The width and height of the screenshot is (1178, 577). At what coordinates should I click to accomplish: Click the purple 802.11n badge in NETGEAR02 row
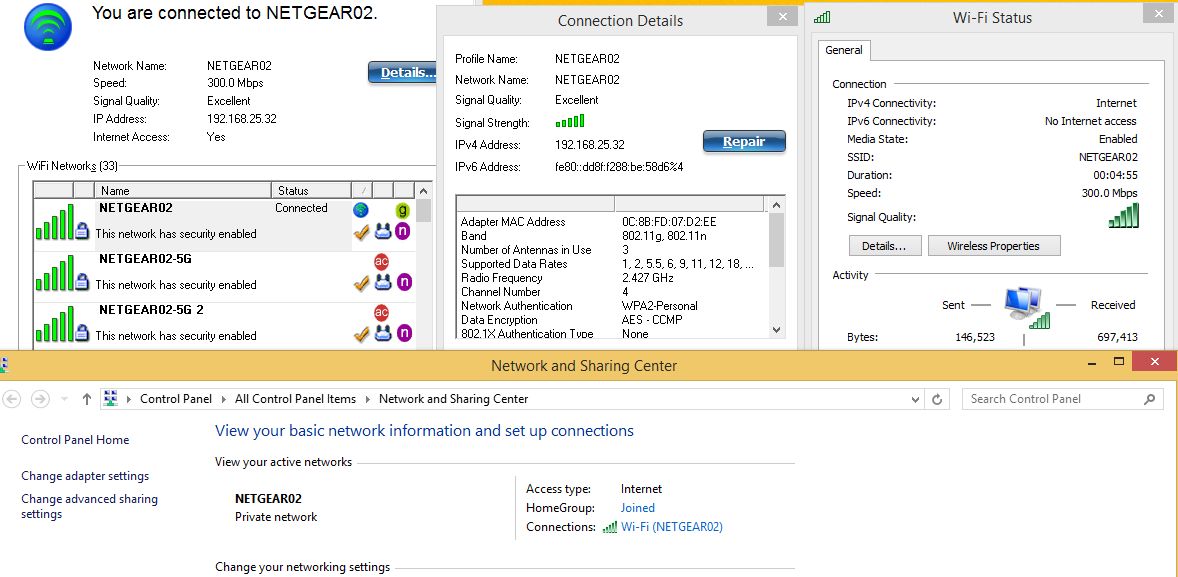tap(403, 231)
